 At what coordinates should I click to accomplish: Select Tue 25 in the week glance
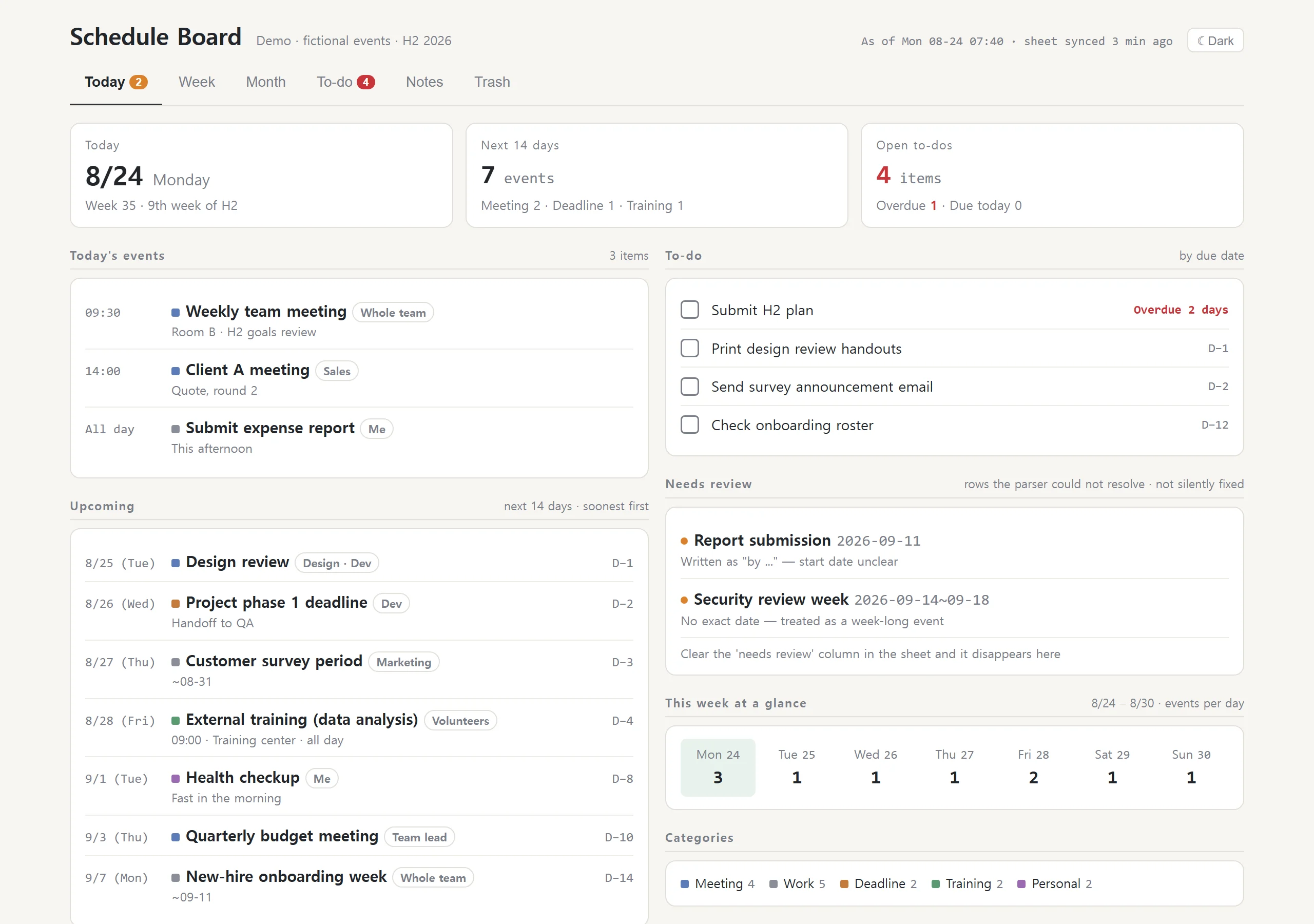797,767
